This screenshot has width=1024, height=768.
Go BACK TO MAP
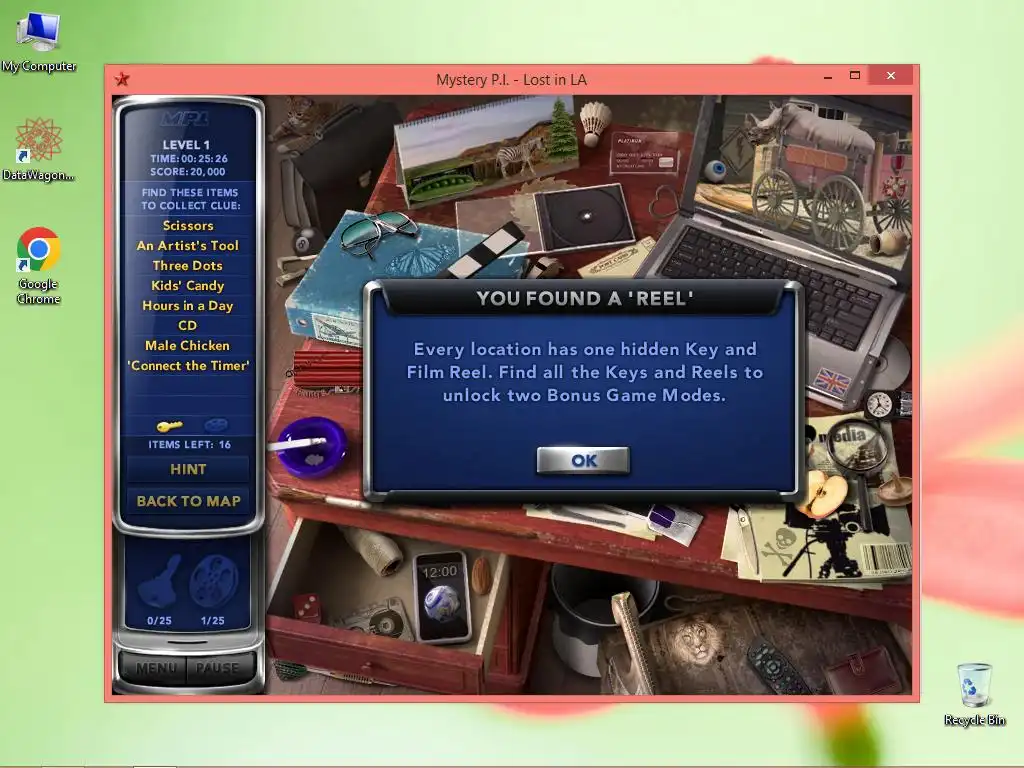pyautogui.click(x=188, y=501)
